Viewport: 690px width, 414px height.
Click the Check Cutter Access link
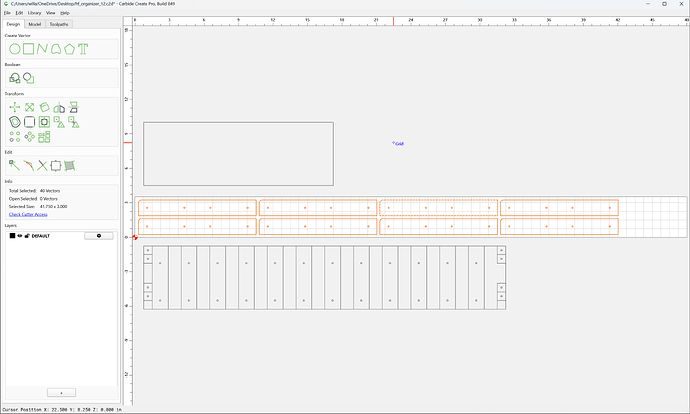(x=28, y=214)
